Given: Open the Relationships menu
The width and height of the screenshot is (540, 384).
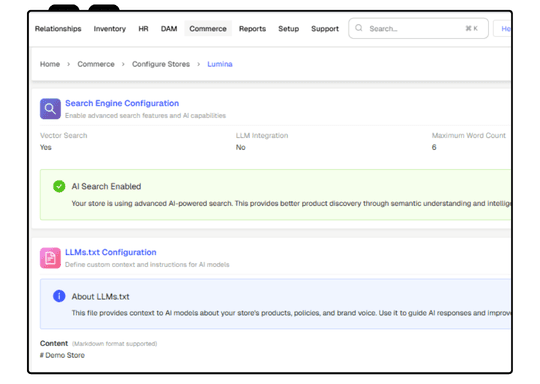Looking at the screenshot, I should click(58, 29).
